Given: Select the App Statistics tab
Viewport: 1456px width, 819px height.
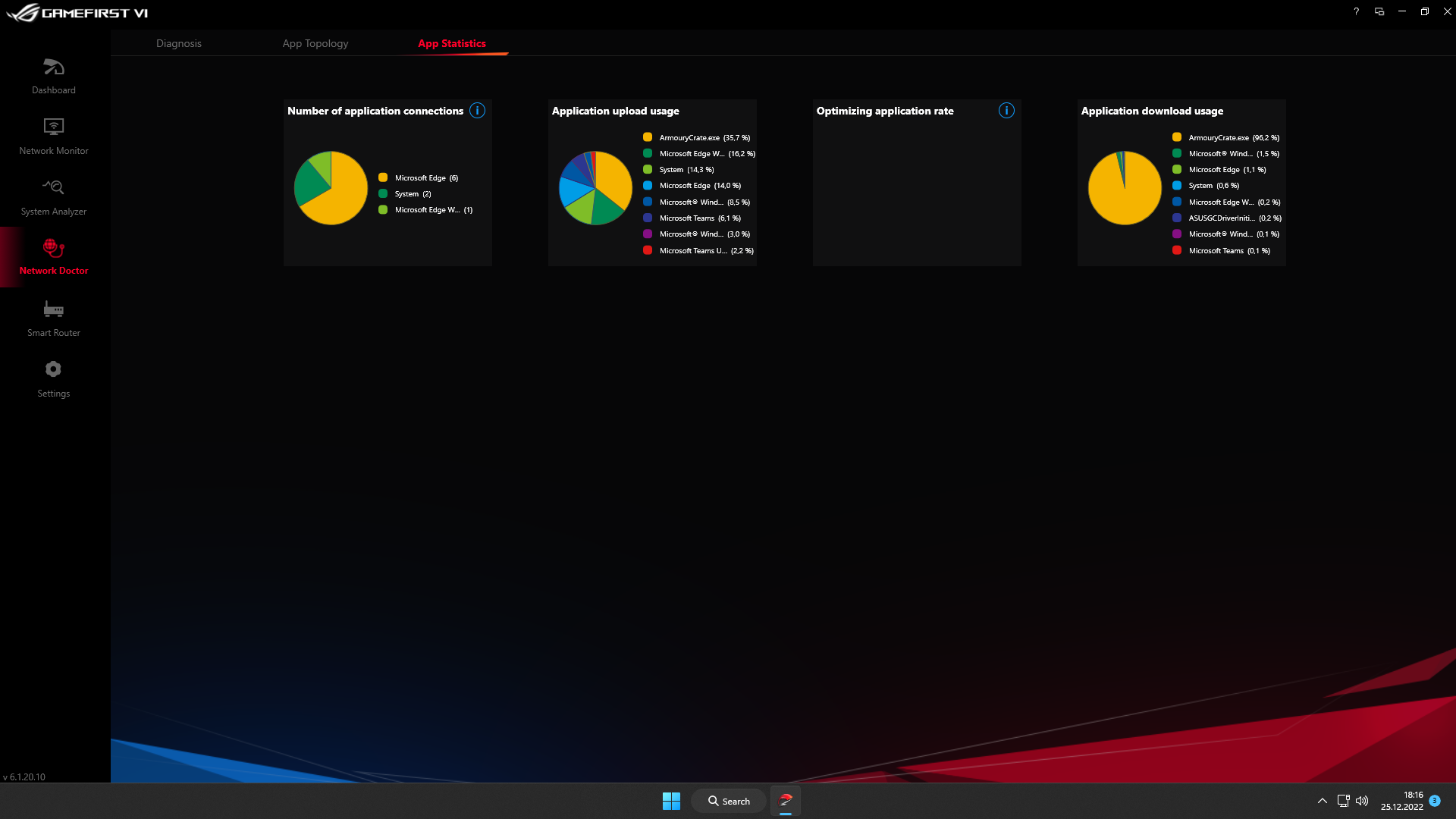Looking at the screenshot, I should 452,43.
